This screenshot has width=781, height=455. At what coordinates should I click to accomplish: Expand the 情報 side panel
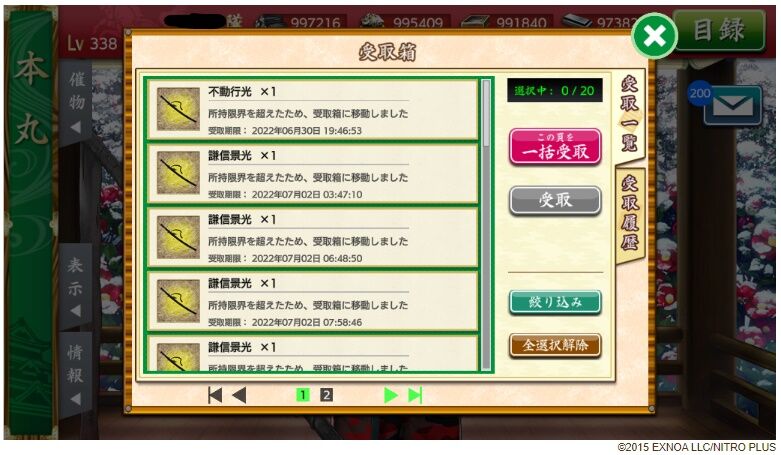click(76, 374)
